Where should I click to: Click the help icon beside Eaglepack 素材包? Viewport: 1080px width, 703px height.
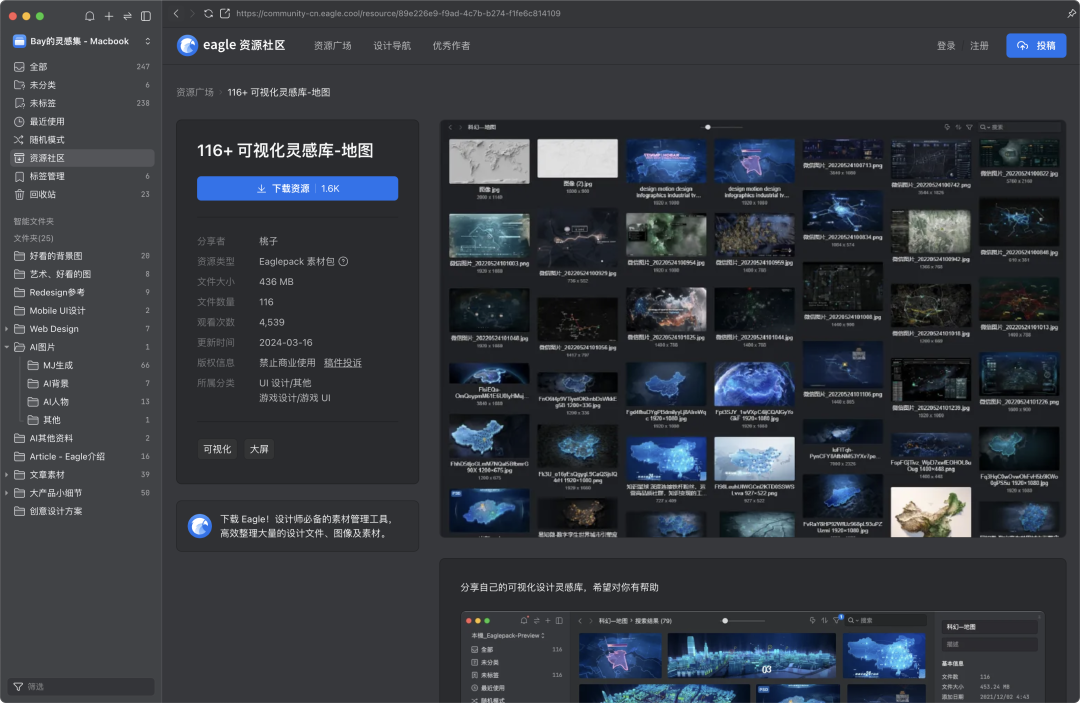tap(343, 262)
